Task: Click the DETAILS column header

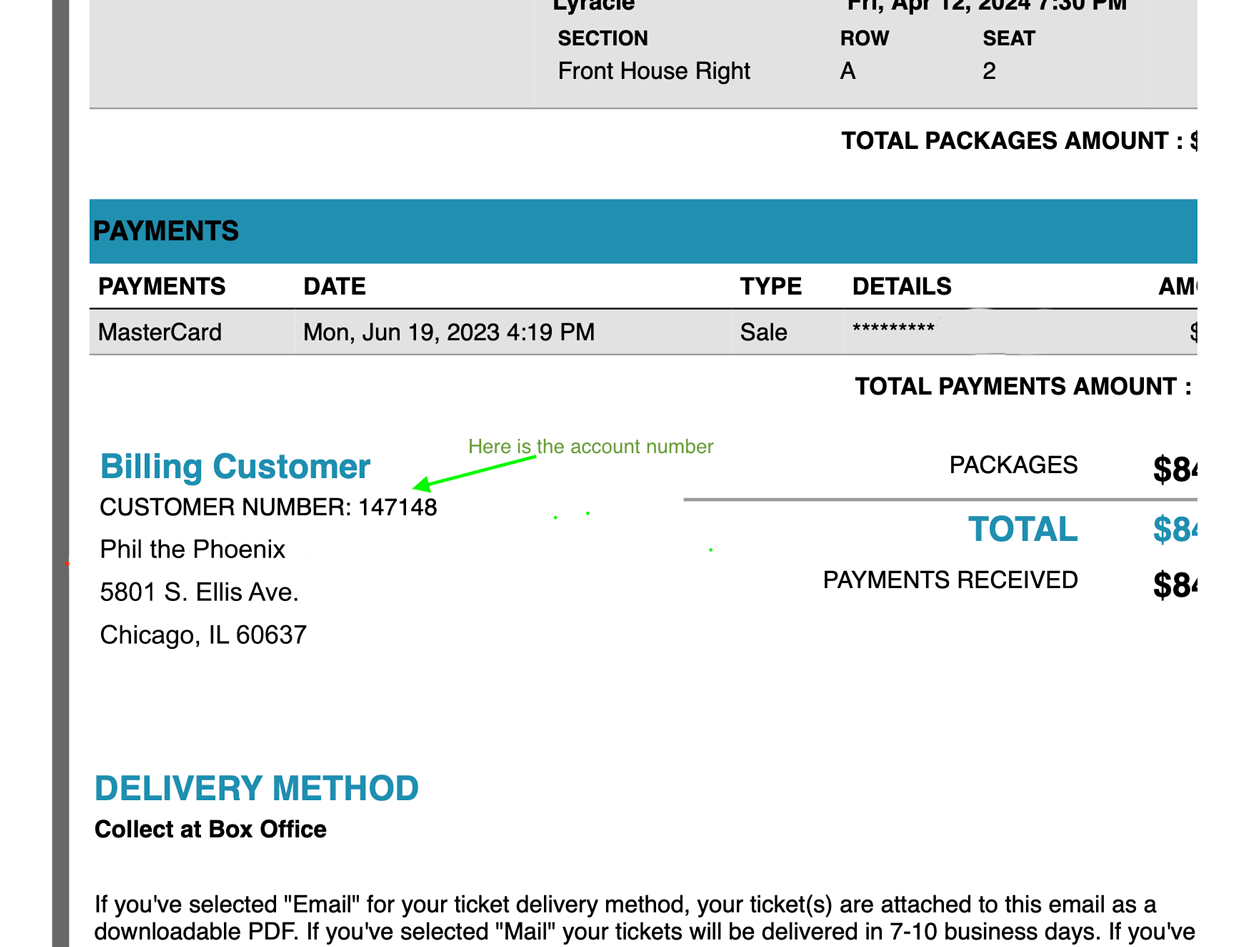Action: [902, 286]
